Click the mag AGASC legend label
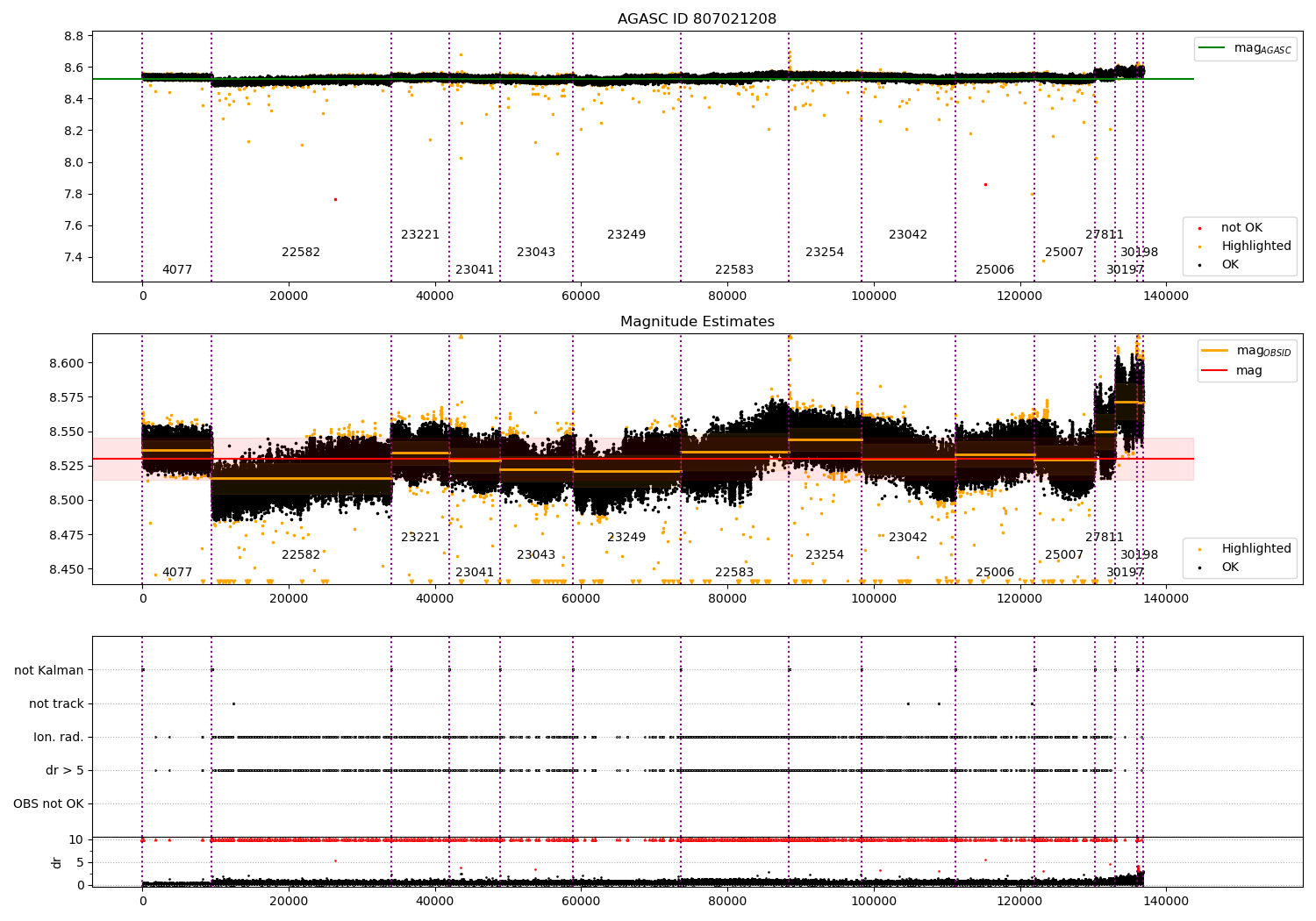The height and width of the screenshot is (921, 1316). [x=1262, y=48]
